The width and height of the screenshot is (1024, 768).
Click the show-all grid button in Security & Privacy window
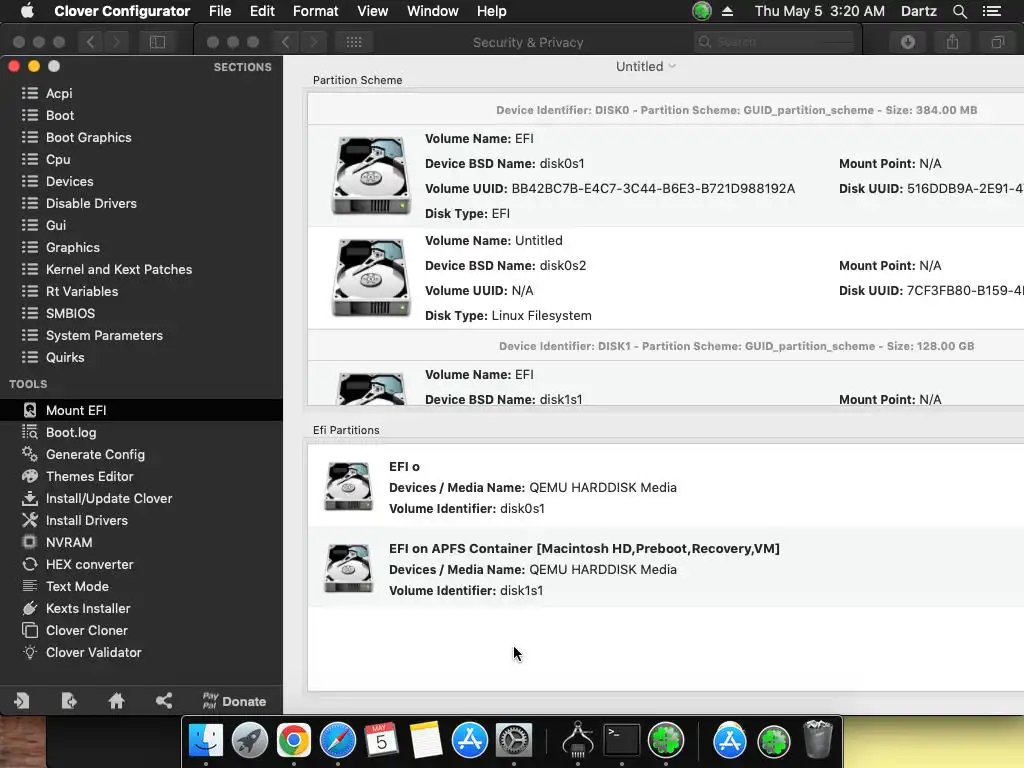(x=354, y=42)
